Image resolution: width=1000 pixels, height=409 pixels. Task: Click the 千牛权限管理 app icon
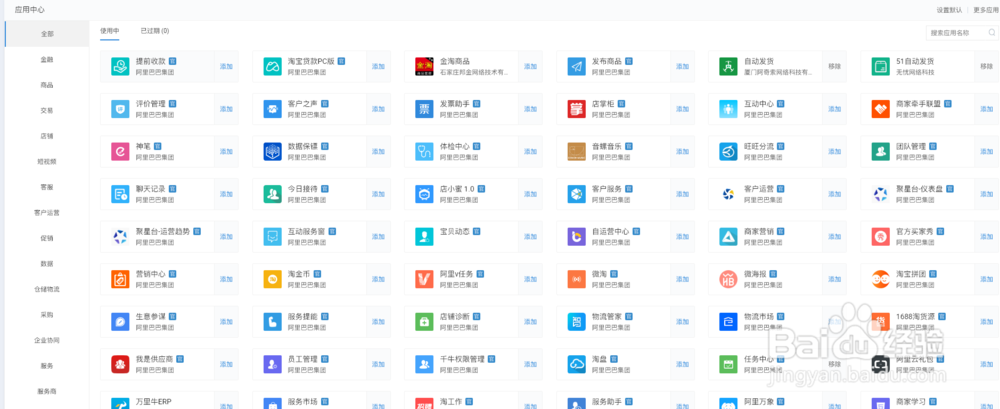coord(424,364)
